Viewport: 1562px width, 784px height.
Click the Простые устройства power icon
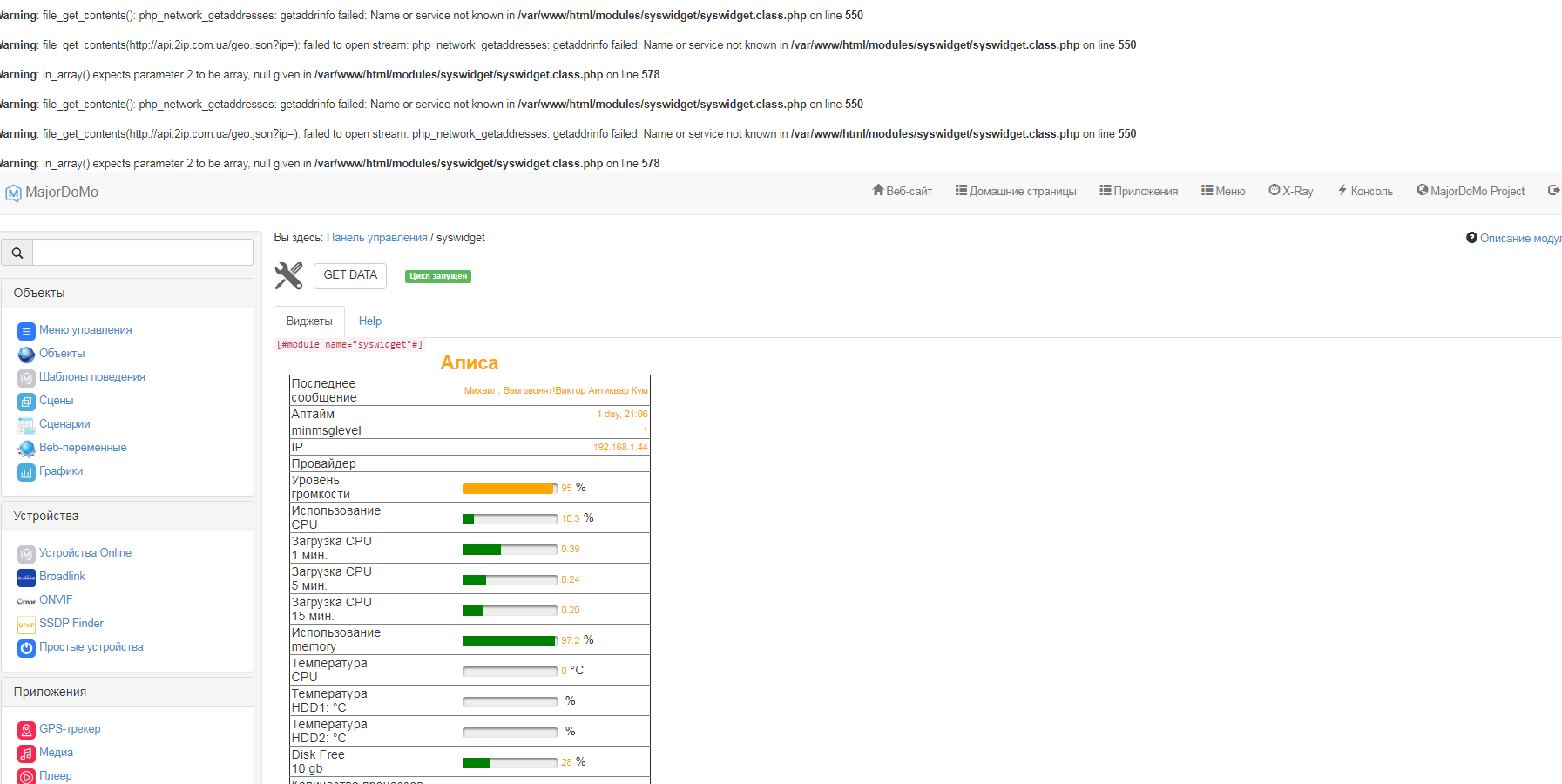pyautogui.click(x=26, y=648)
